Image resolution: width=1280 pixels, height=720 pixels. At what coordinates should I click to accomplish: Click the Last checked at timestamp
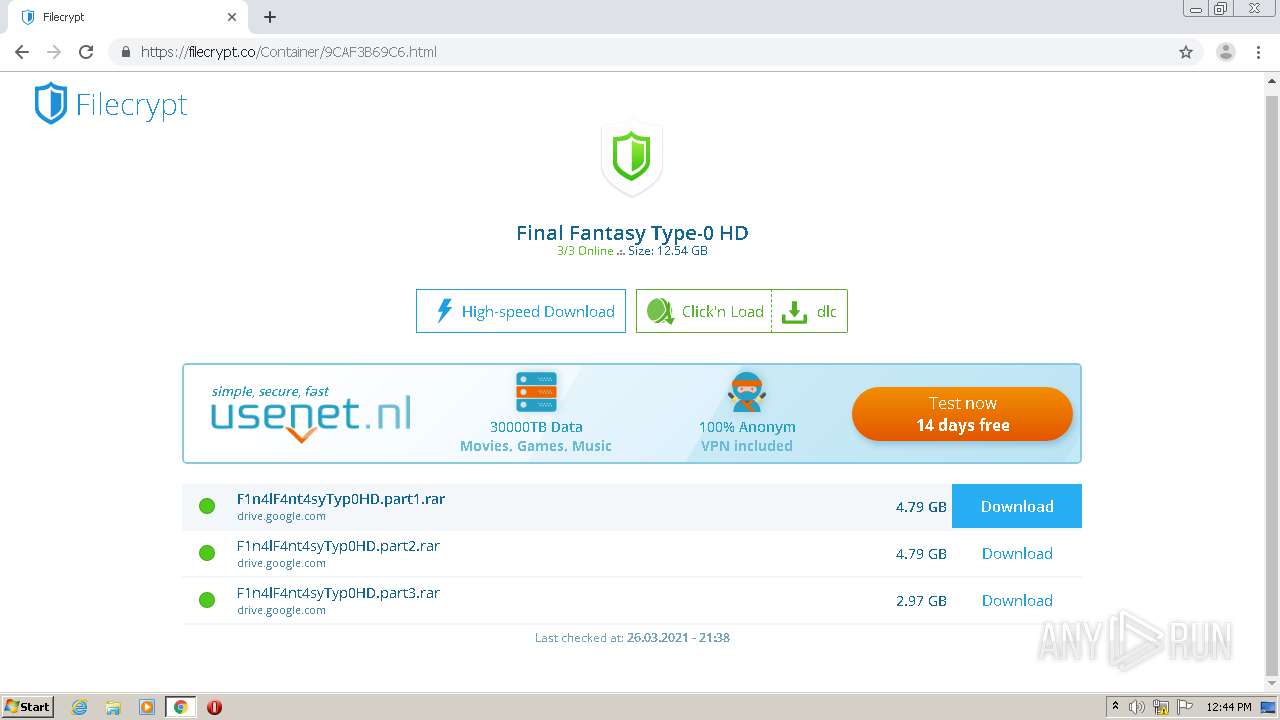632,637
